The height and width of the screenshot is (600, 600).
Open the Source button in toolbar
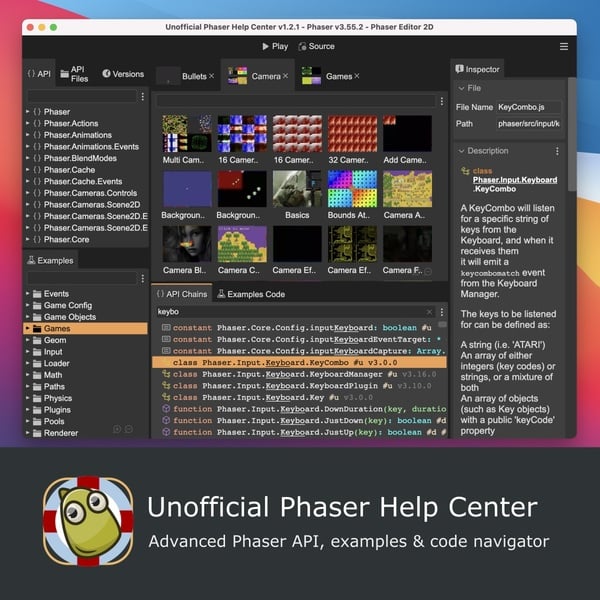(316, 46)
